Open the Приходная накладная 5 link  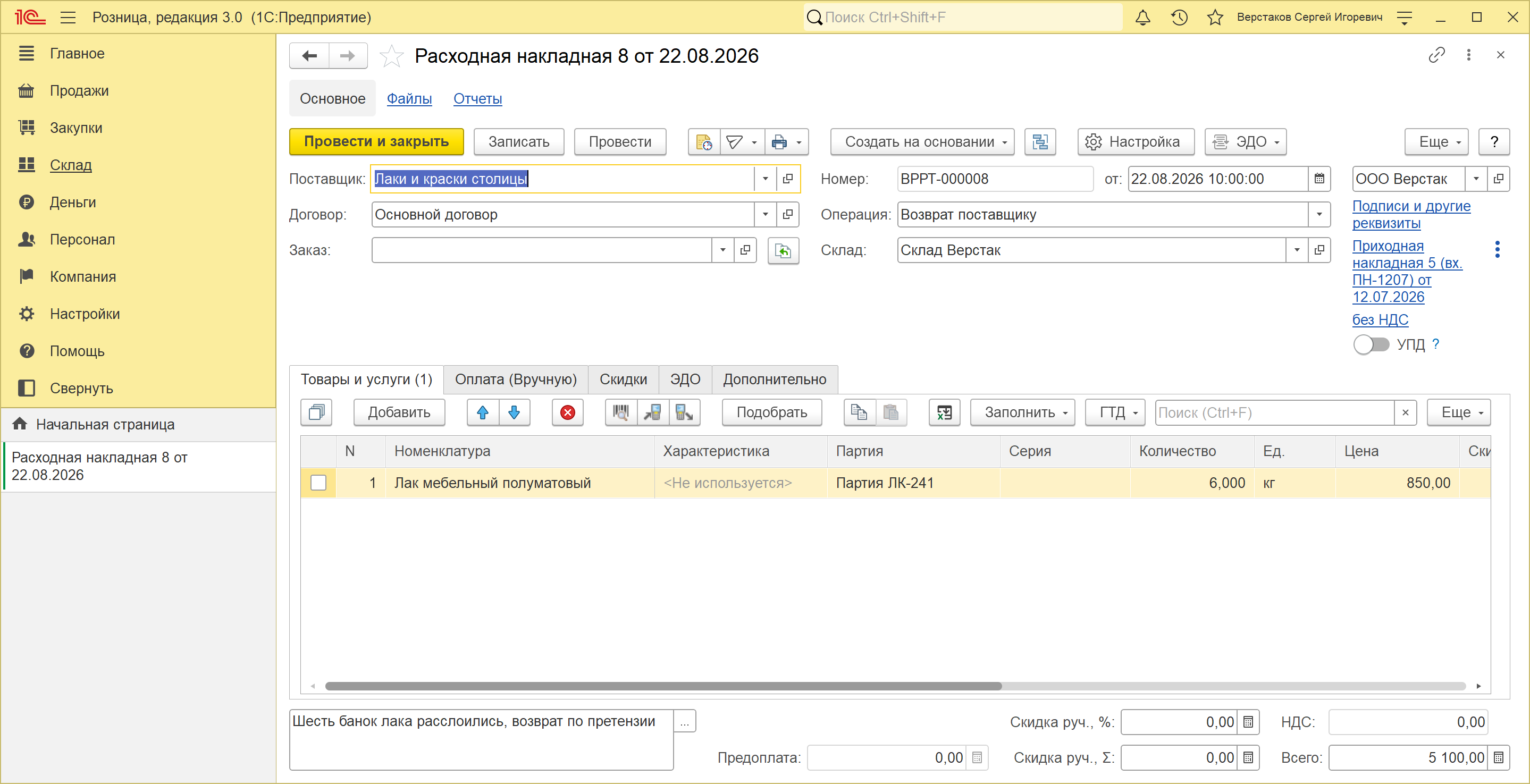click(x=1407, y=272)
